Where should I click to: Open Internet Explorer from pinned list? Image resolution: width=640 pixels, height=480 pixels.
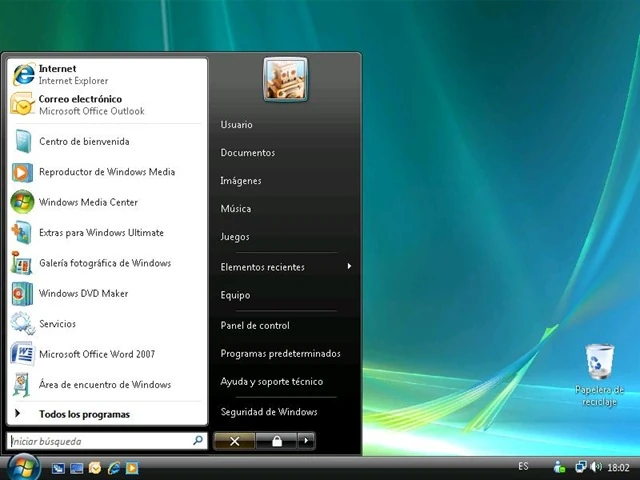coord(107,74)
